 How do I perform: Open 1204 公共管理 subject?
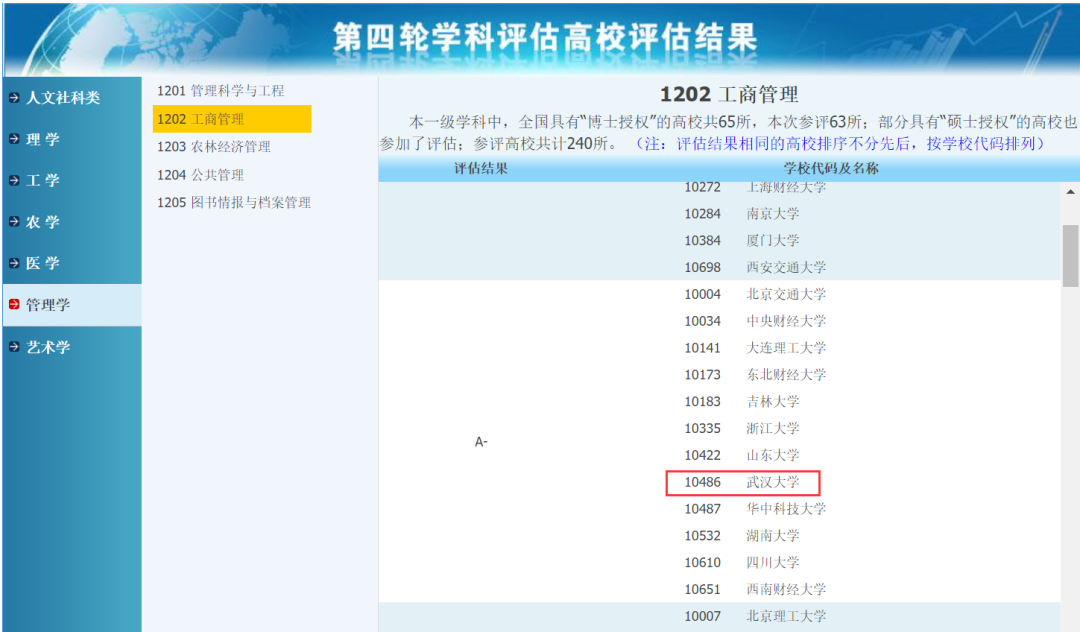[x=200, y=175]
